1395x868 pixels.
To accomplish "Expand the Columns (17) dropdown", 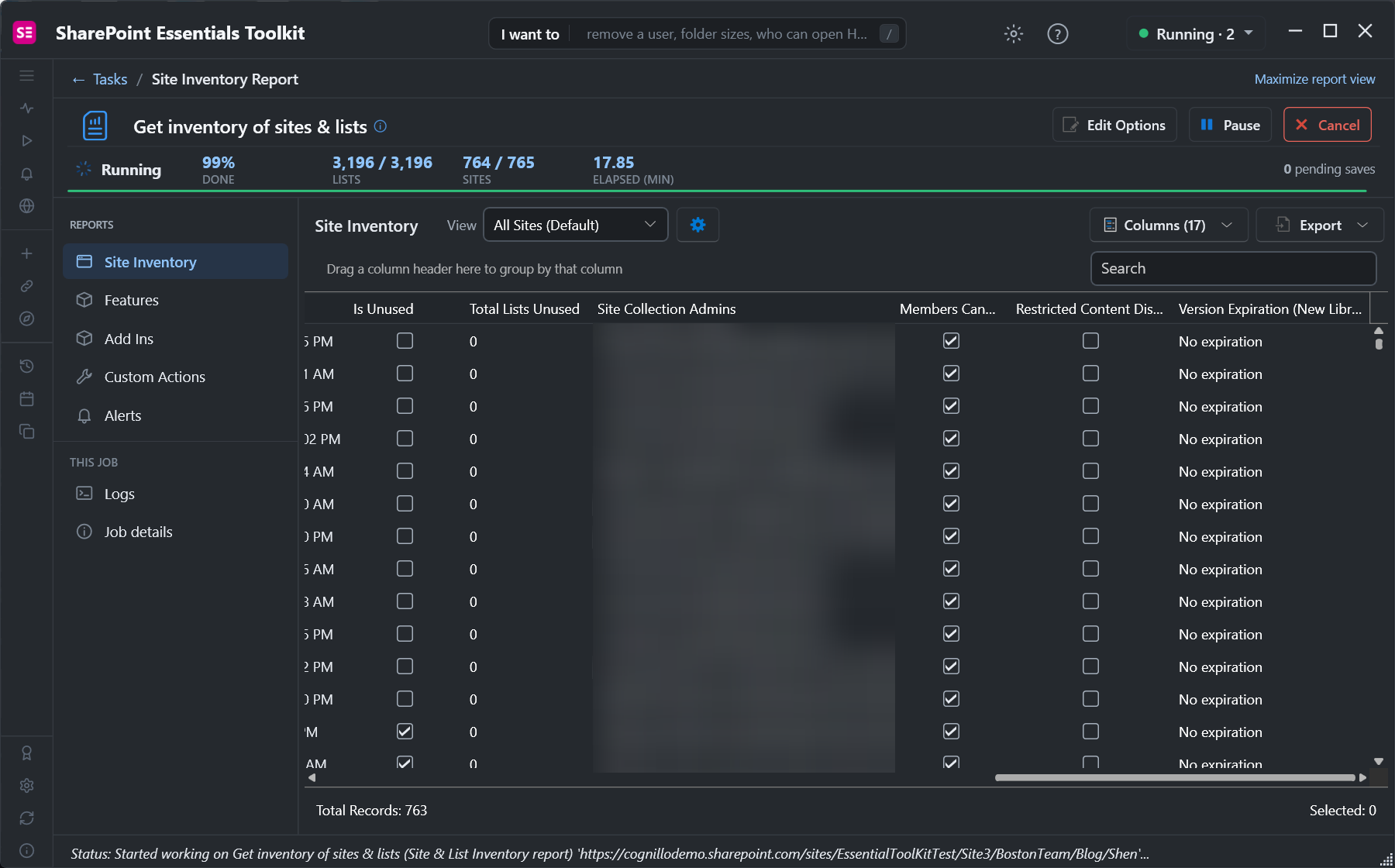I will pos(1168,225).
